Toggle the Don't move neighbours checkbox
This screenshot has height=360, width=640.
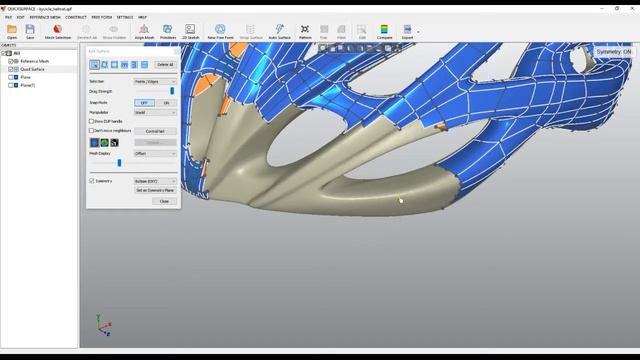[x=91, y=131]
